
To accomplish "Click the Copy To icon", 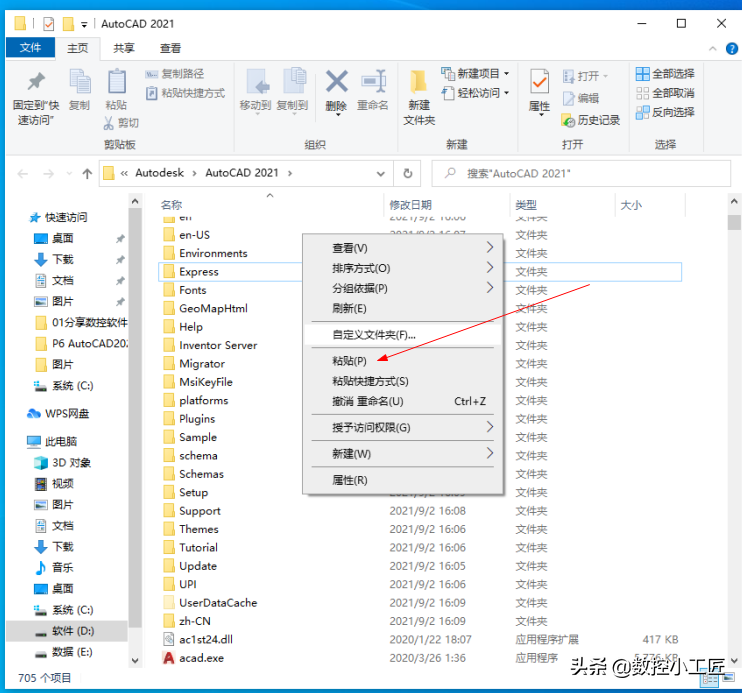I will 294,80.
